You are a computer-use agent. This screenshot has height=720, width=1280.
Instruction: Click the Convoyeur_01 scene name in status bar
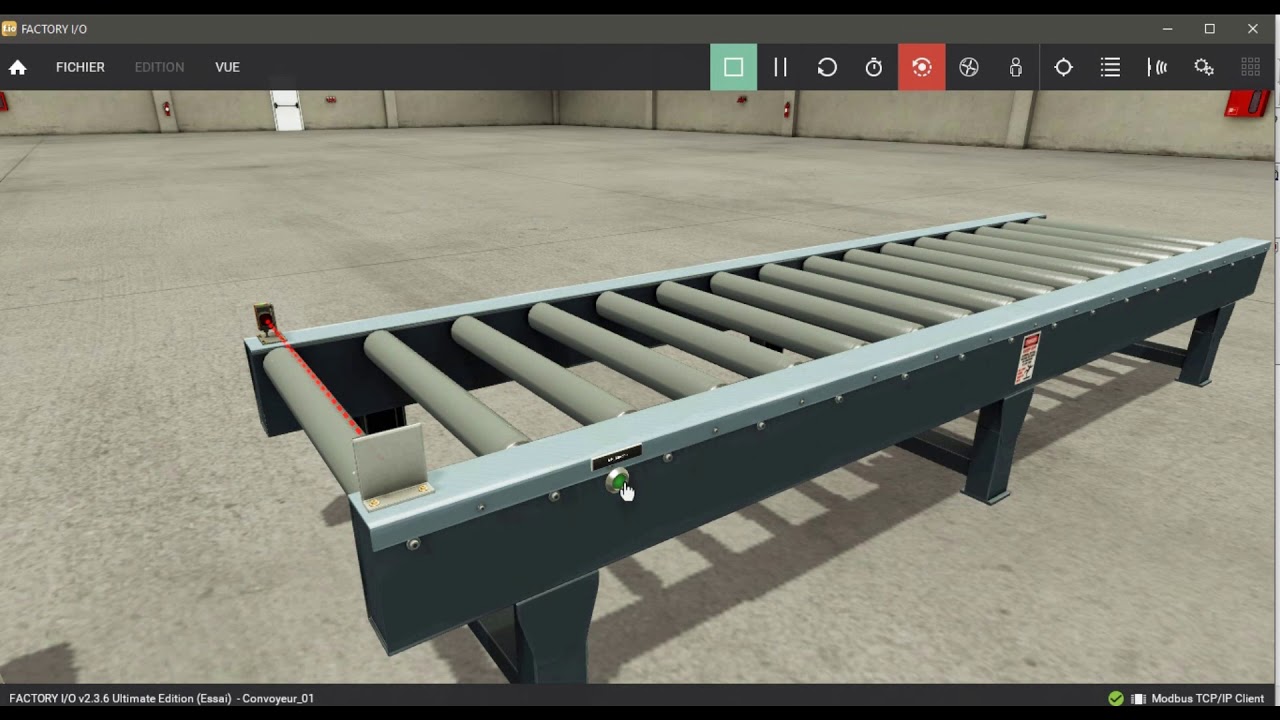tap(279, 698)
